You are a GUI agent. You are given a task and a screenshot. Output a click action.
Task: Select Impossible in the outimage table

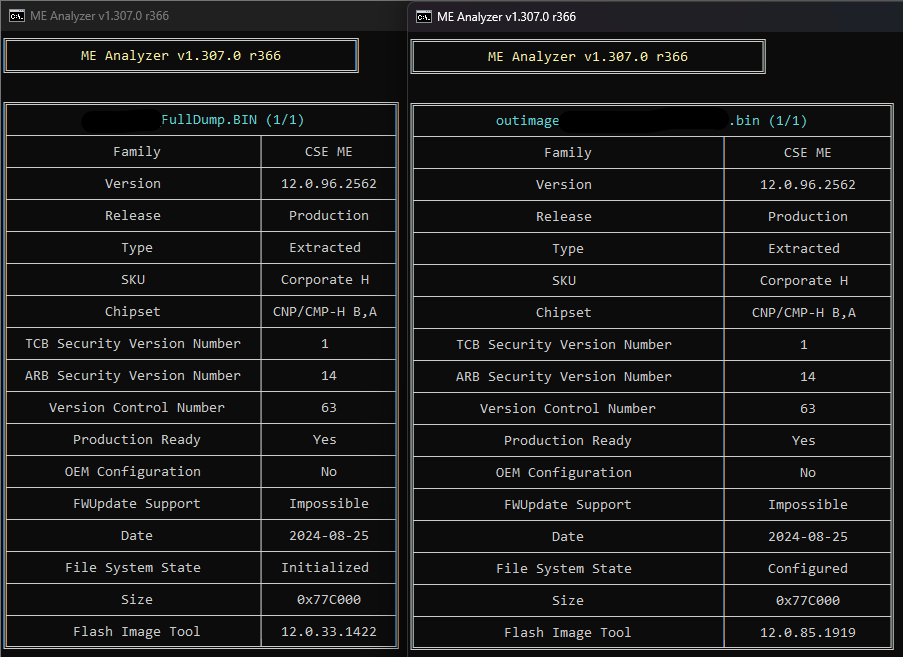807,505
